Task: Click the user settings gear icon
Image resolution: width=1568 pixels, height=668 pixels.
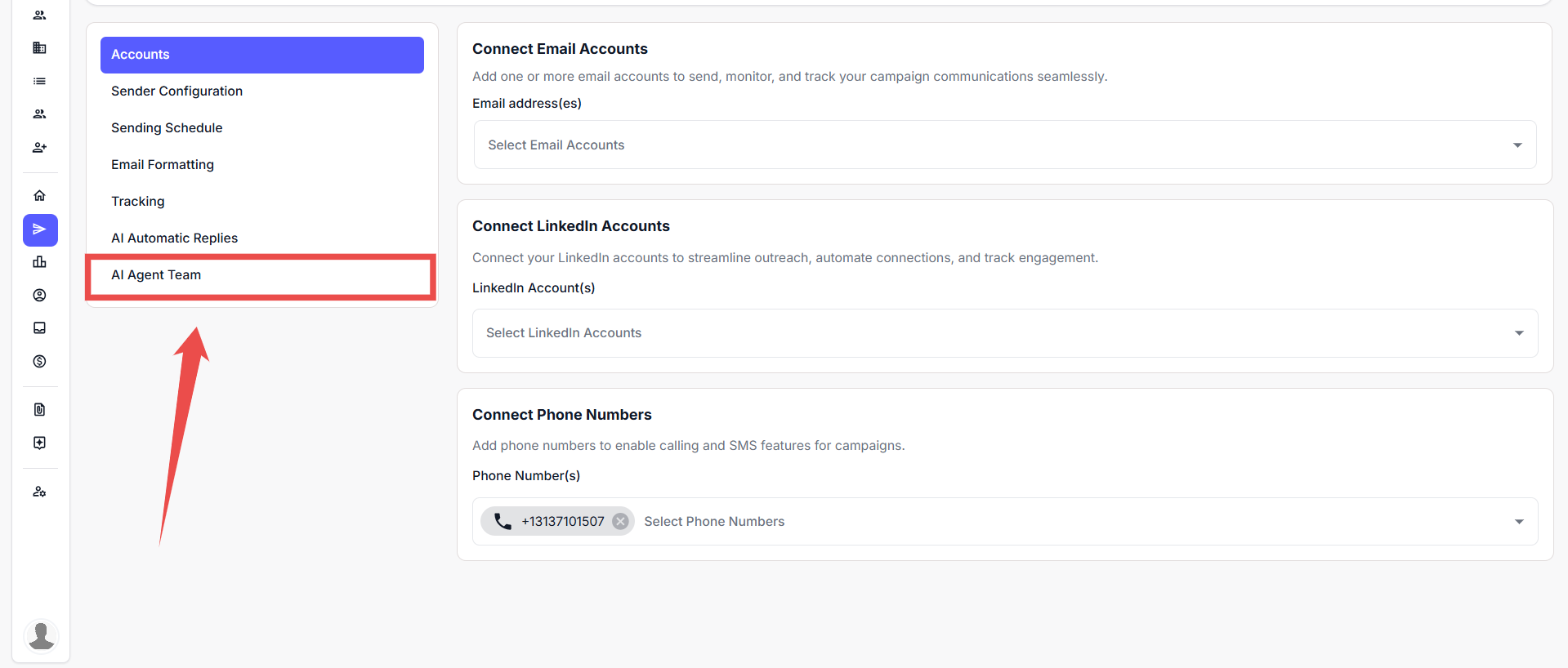Action: coord(39,492)
